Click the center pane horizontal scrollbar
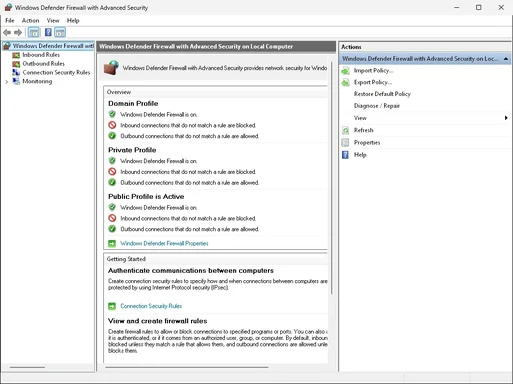Viewport: 513px width, 384px height. pos(187,367)
